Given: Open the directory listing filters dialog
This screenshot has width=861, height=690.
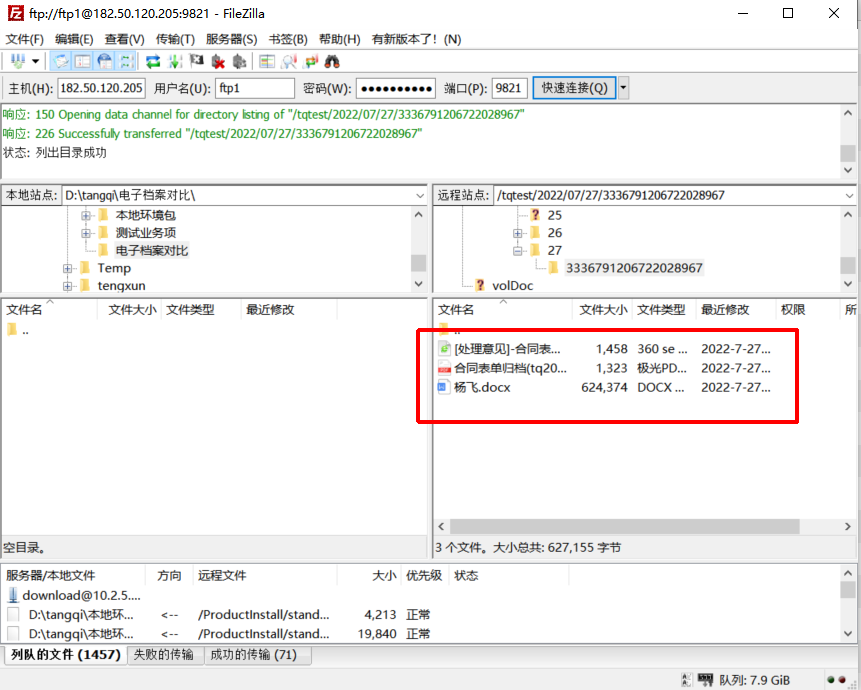Looking at the screenshot, I should (x=267, y=61).
